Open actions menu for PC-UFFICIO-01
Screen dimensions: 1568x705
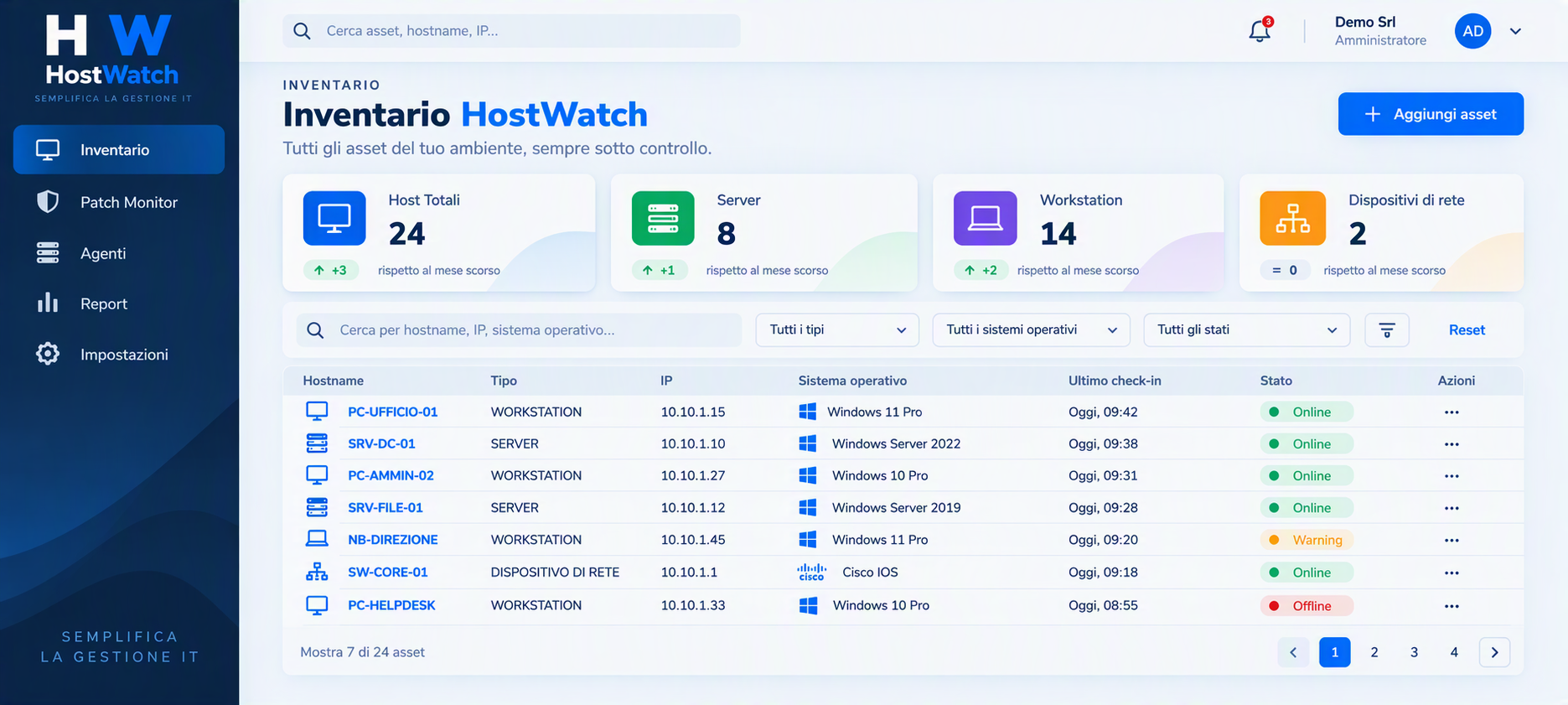(1452, 412)
